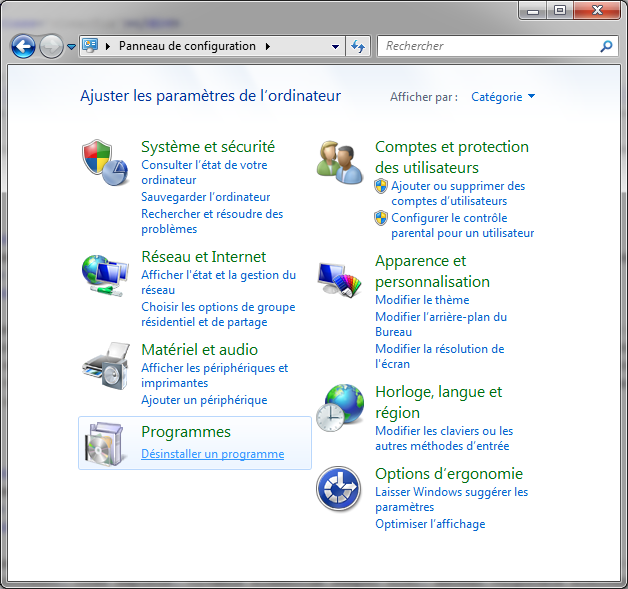Click the Apparence et personnalisation monitor icon
This screenshot has width=628, height=589.
click(340, 276)
